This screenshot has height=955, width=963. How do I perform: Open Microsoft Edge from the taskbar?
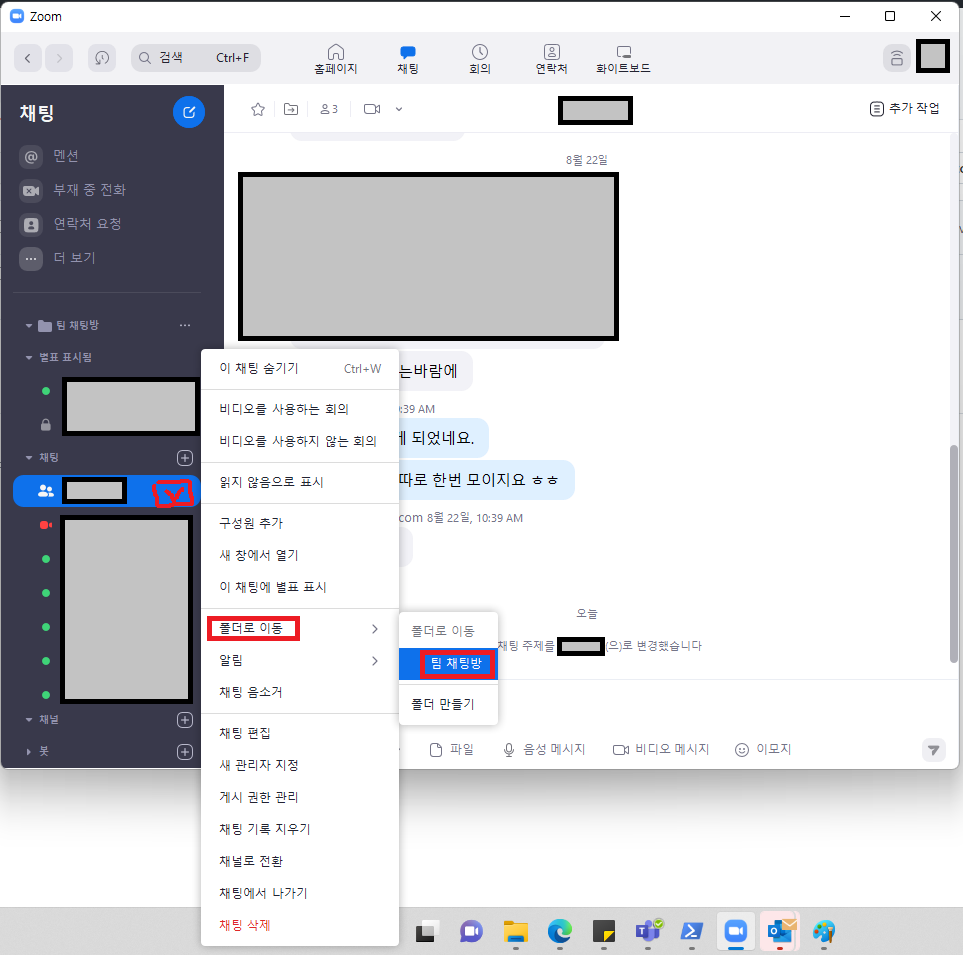coord(559,932)
